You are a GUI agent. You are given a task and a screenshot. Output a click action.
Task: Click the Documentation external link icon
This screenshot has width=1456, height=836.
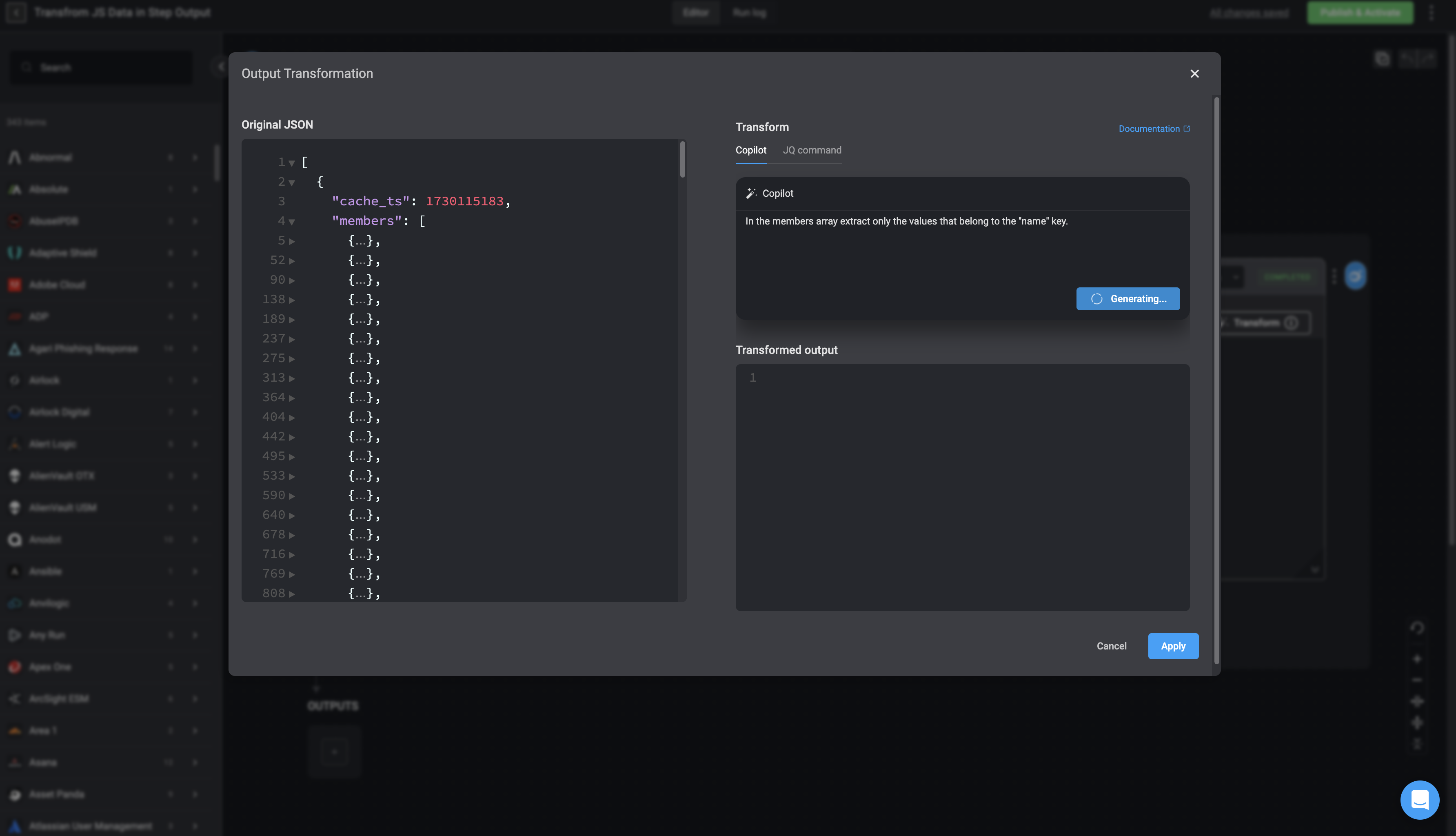click(x=1187, y=129)
